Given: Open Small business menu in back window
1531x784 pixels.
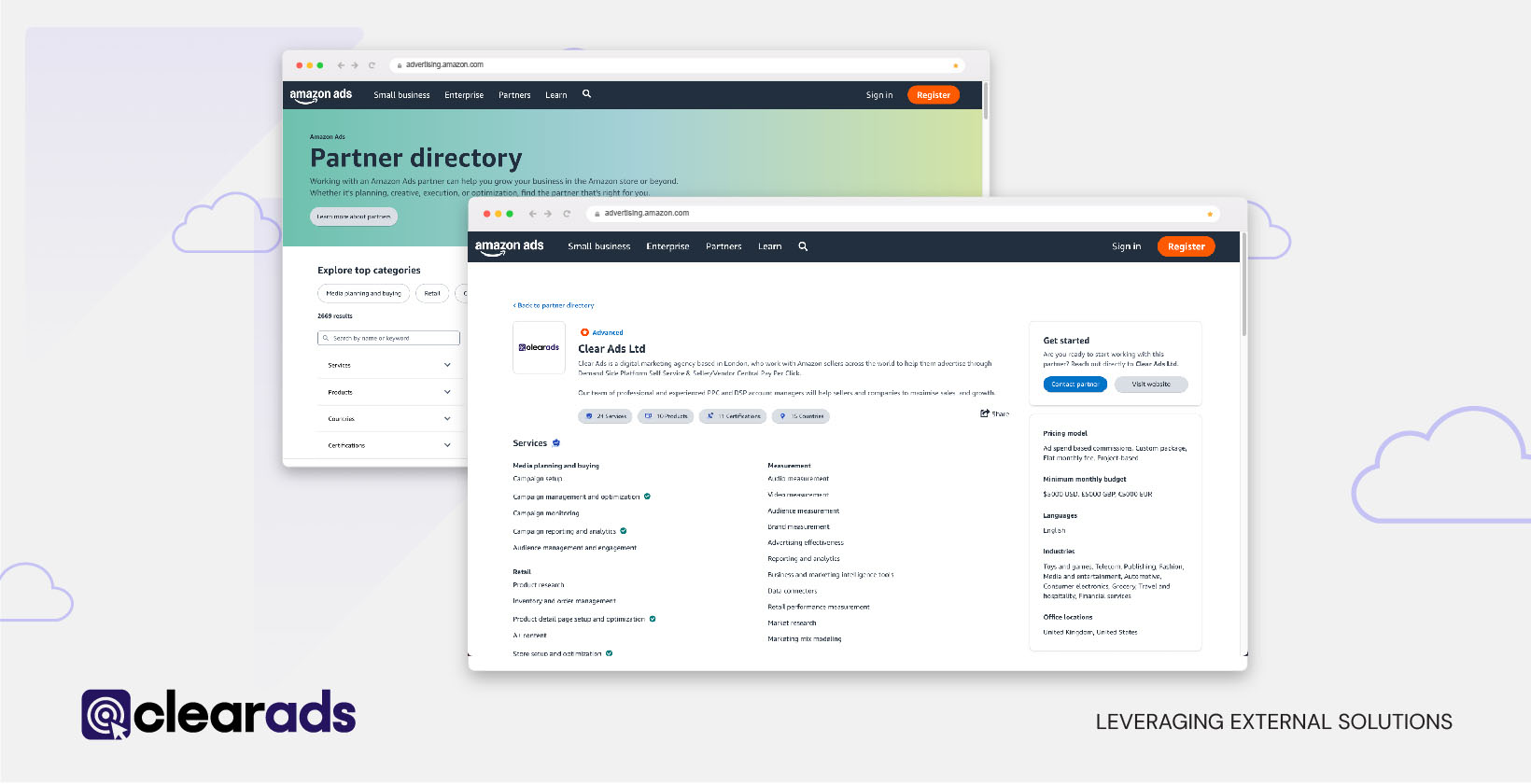Looking at the screenshot, I should 401,95.
